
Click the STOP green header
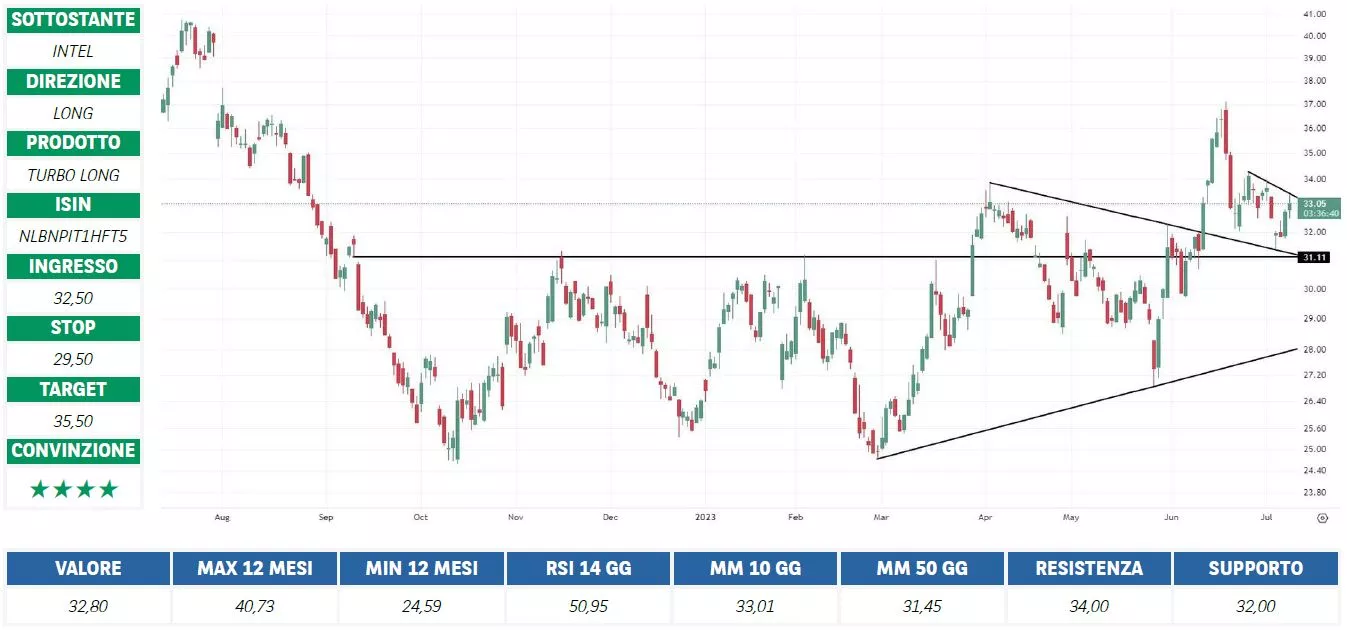click(73, 327)
